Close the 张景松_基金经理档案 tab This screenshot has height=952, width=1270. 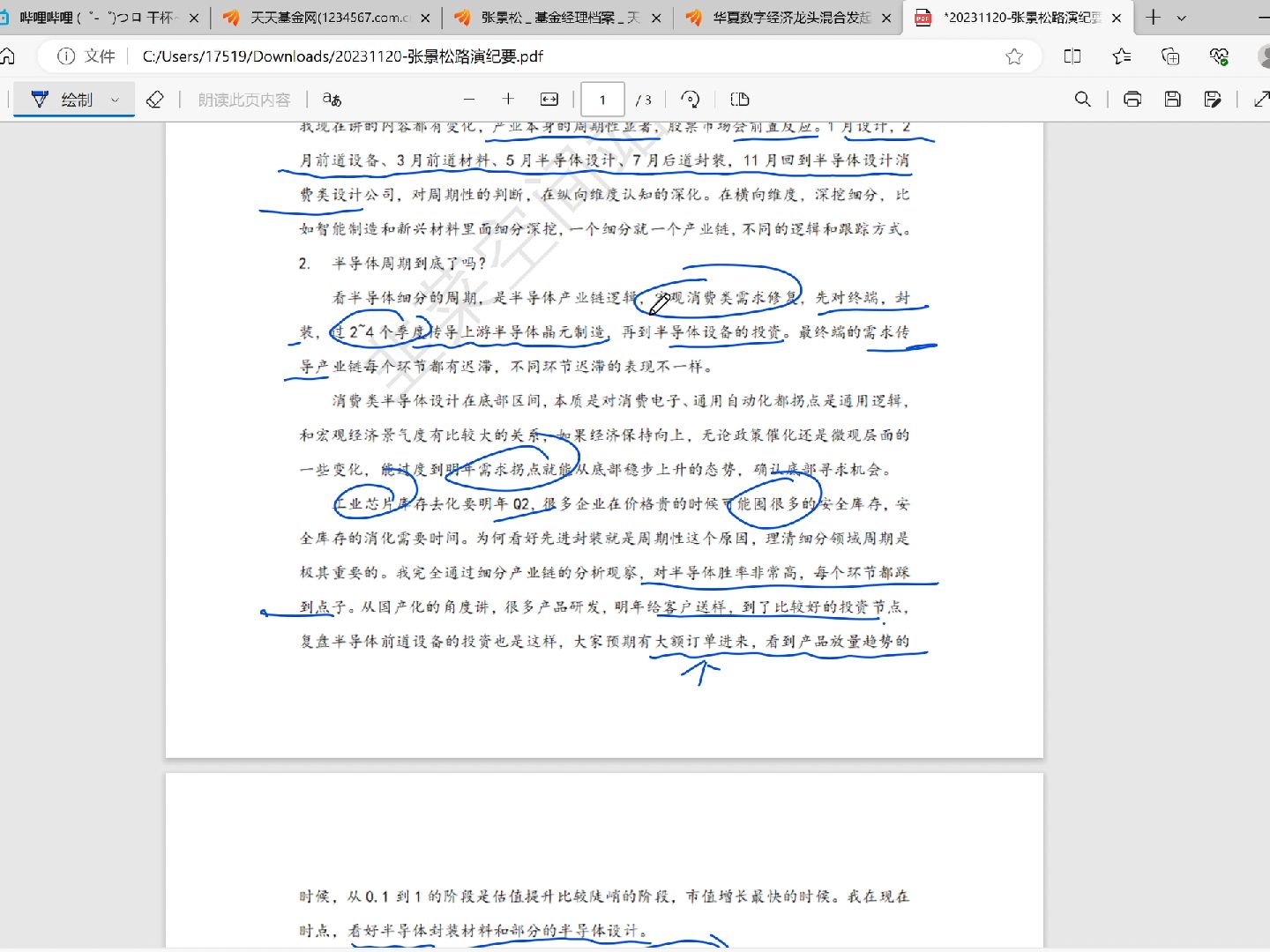tap(656, 18)
